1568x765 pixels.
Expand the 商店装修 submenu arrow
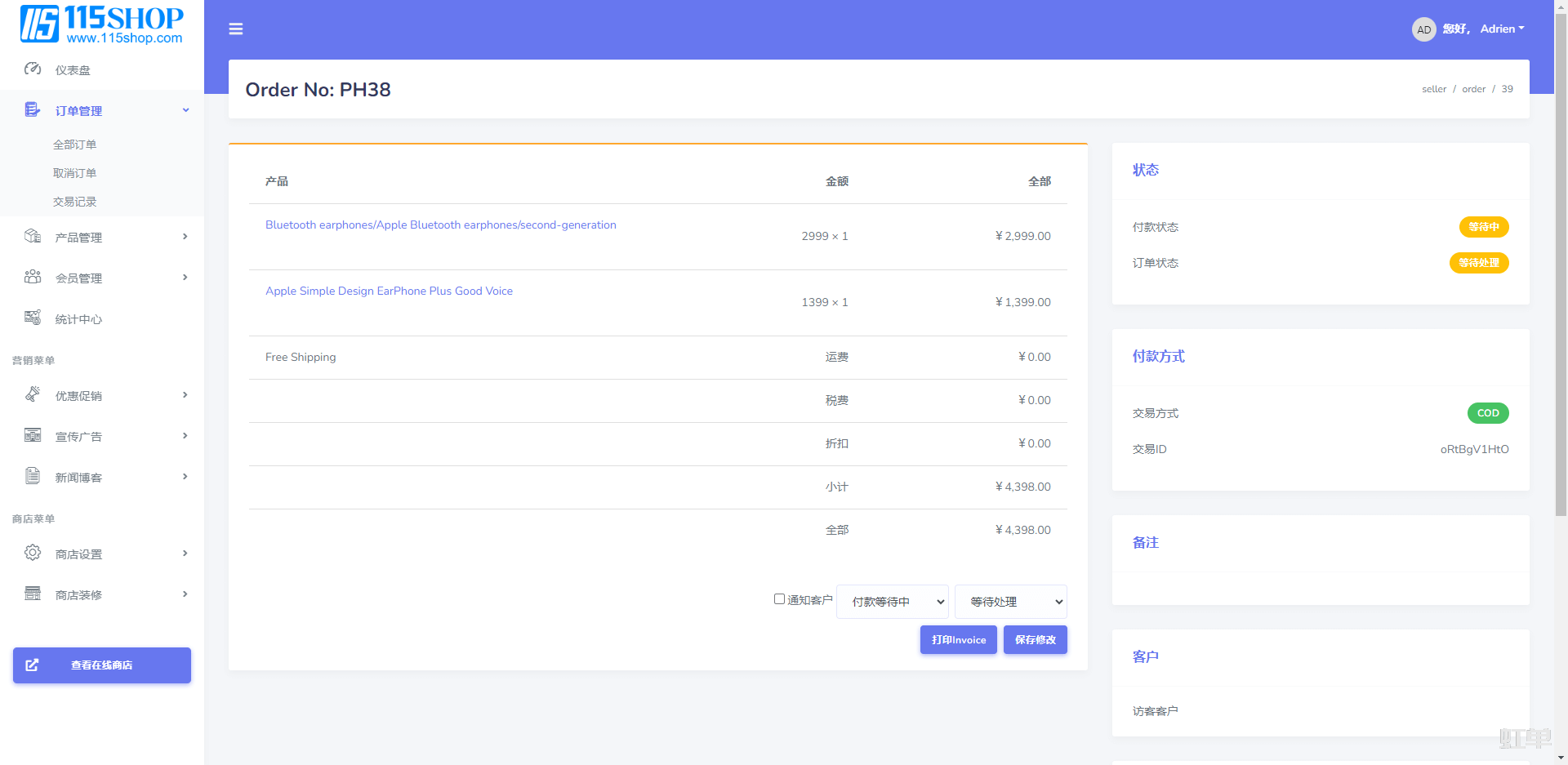coord(185,594)
